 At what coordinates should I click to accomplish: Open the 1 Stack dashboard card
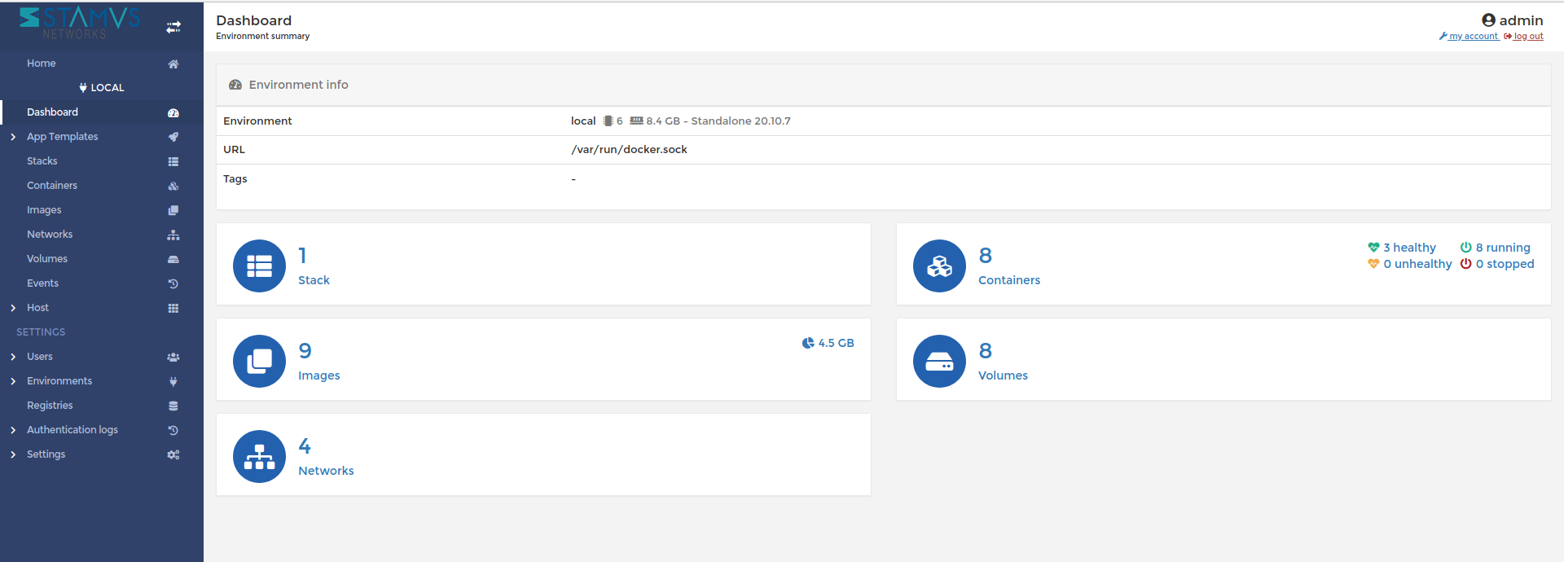pos(543,265)
